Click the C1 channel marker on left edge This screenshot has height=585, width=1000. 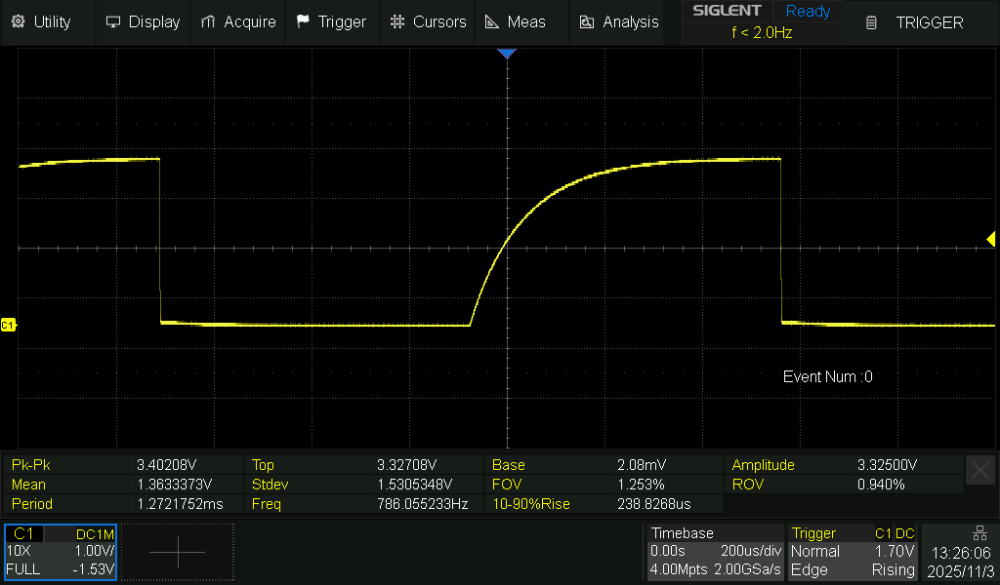[8, 324]
